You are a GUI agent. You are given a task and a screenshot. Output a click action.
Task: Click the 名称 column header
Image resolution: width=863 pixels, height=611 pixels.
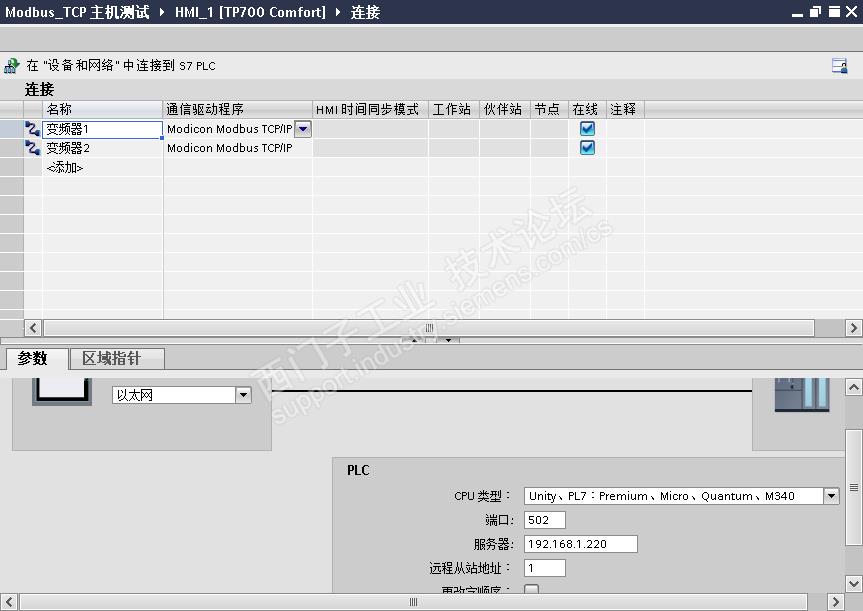pyautogui.click(x=102, y=109)
